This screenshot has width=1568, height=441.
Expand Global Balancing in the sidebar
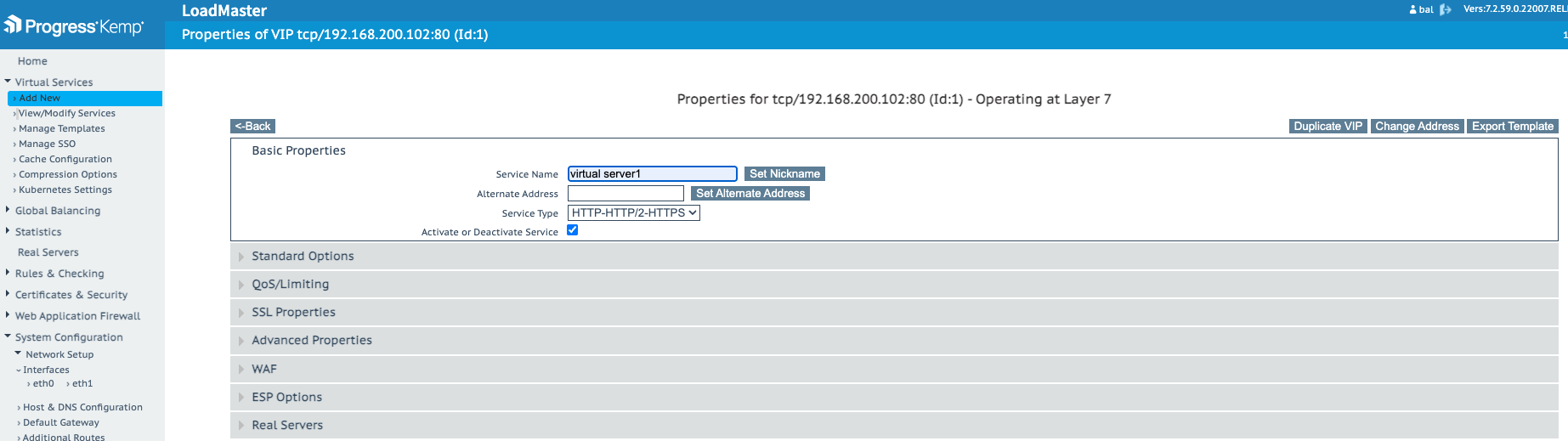point(57,211)
